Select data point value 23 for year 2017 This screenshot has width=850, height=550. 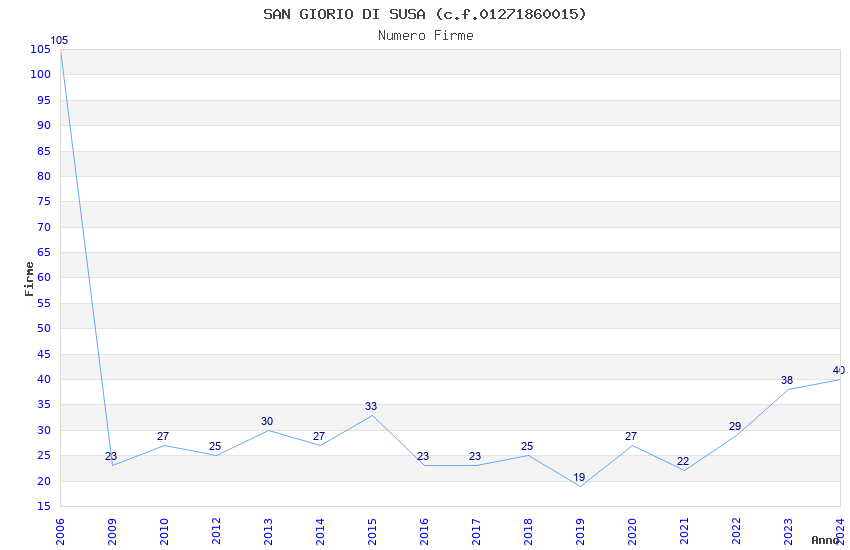click(x=475, y=456)
